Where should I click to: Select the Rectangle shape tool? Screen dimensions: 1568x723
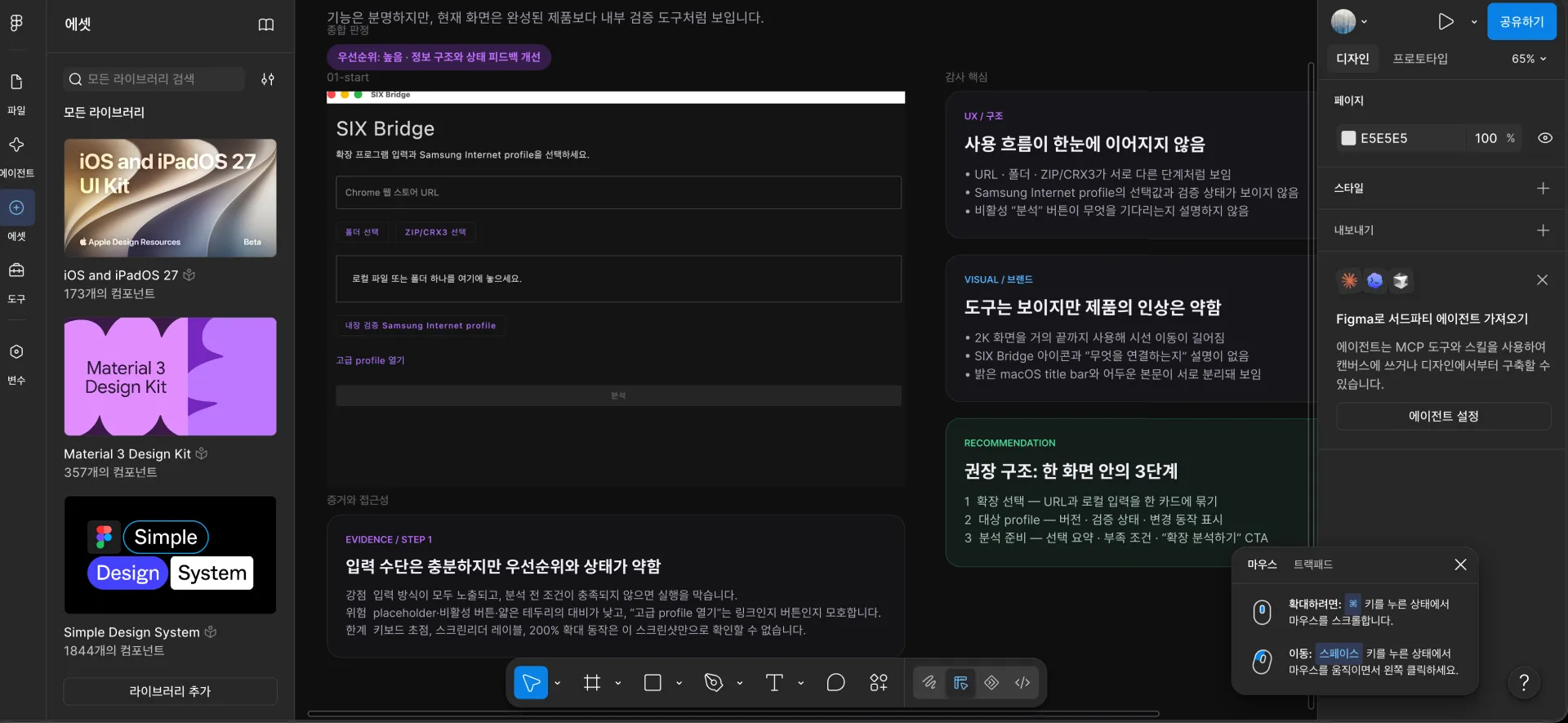tap(653, 683)
